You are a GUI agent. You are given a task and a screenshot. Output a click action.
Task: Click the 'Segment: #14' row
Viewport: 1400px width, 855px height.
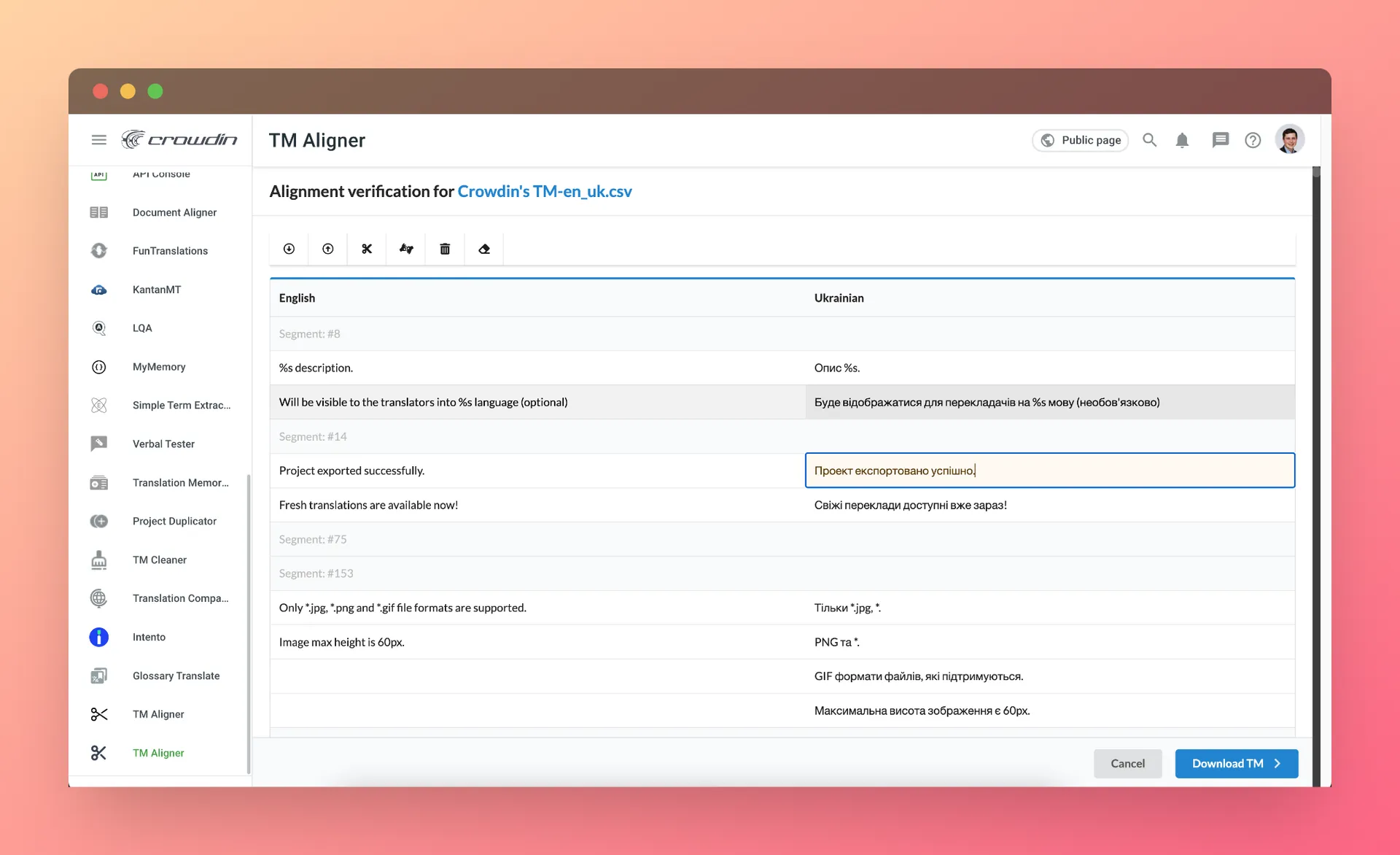(782, 436)
